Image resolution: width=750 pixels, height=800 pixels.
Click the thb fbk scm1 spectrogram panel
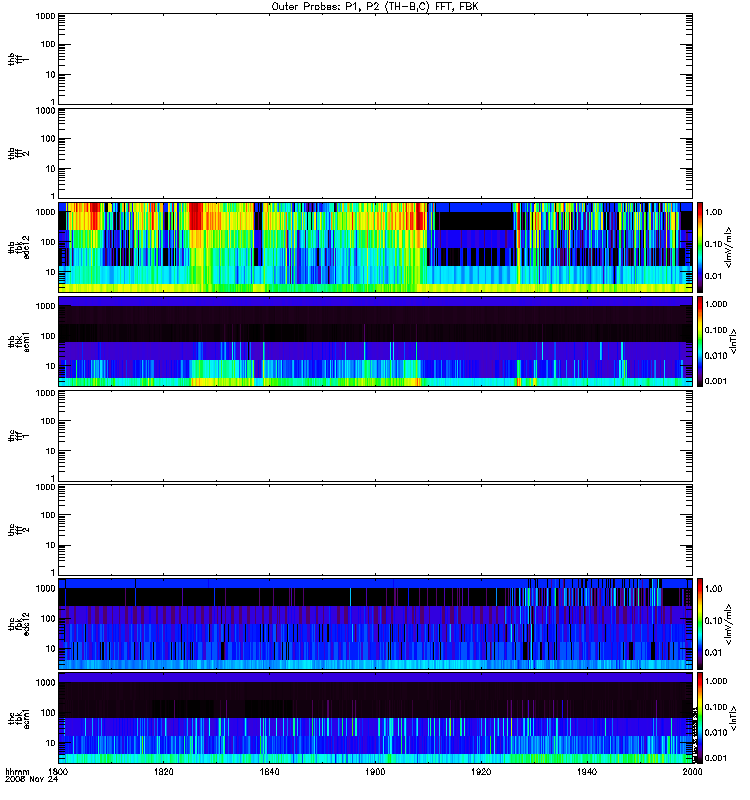375,341
